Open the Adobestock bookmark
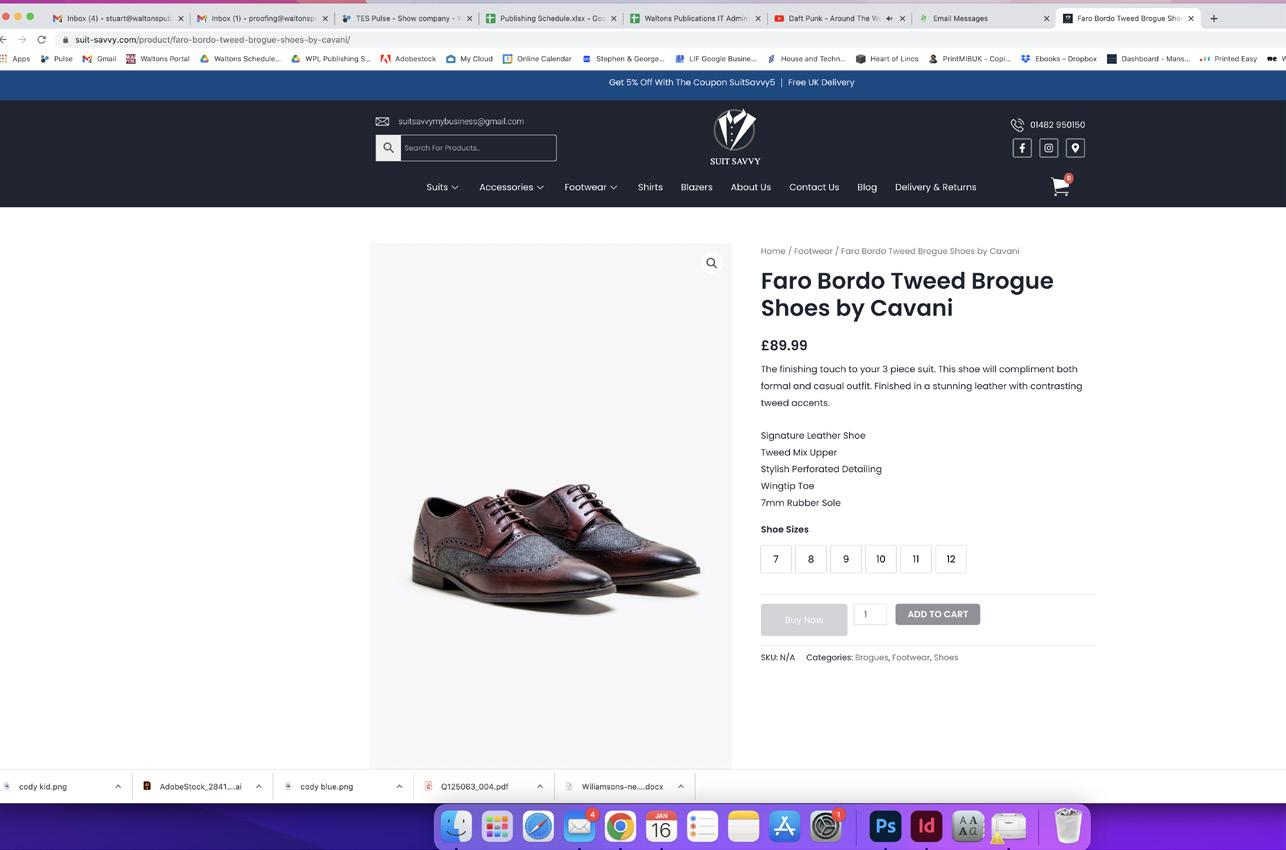The width and height of the screenshot is (1286, 850). click(x=408, y=59)
